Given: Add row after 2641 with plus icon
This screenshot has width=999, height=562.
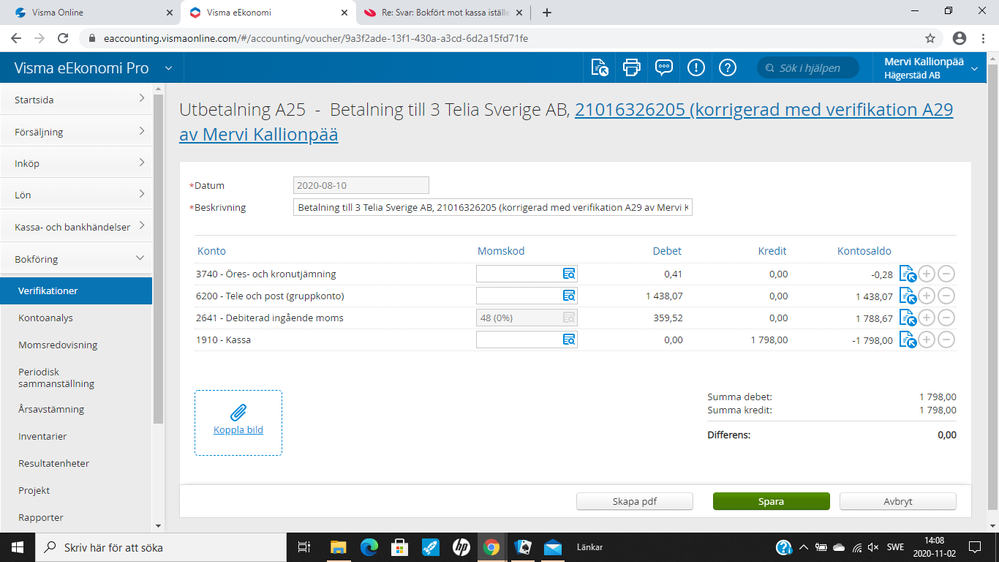Looking at the screenshot, I should tap(927, 318).
